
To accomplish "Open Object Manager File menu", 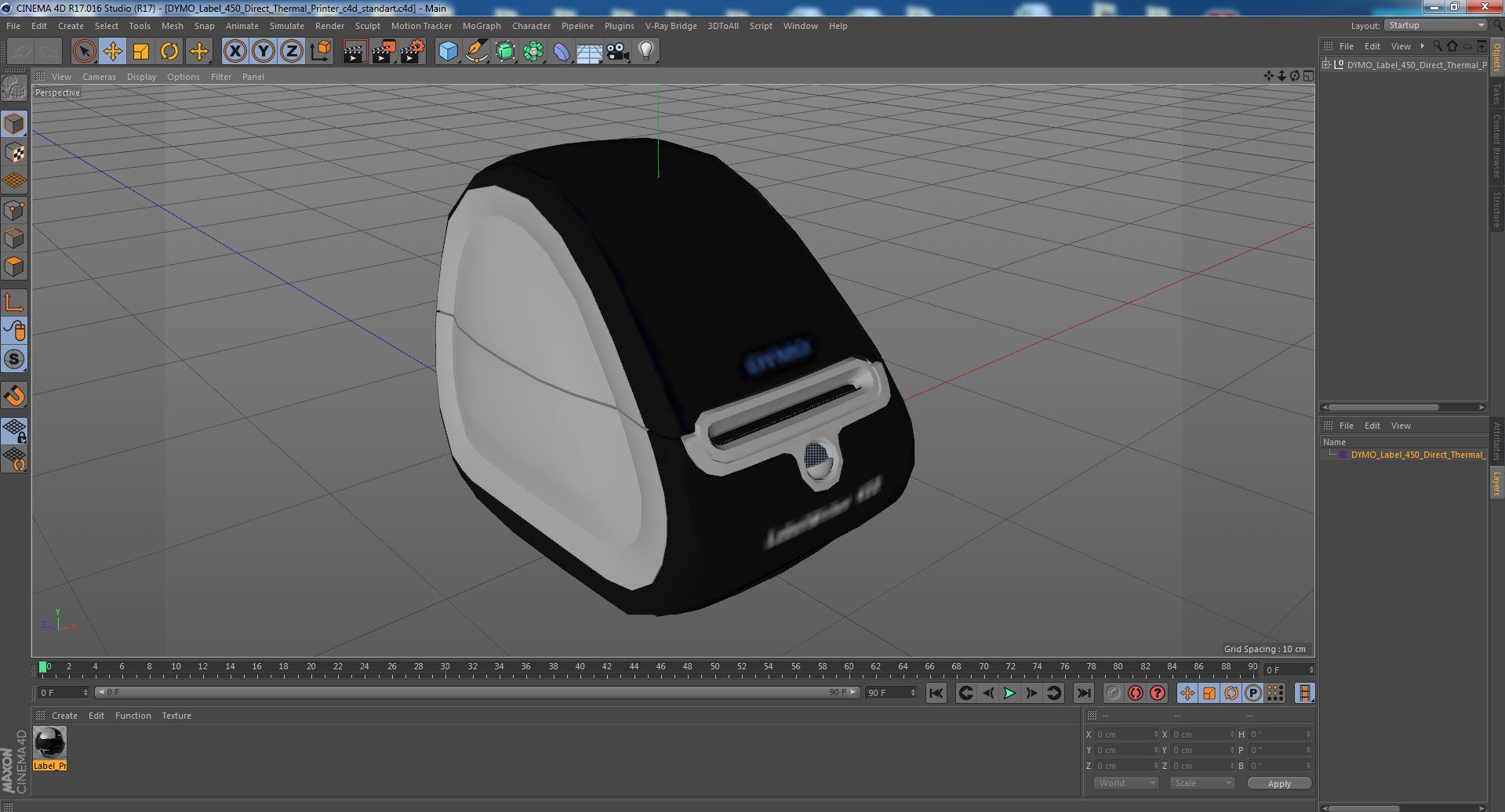I will click(x=1346, y=46).
